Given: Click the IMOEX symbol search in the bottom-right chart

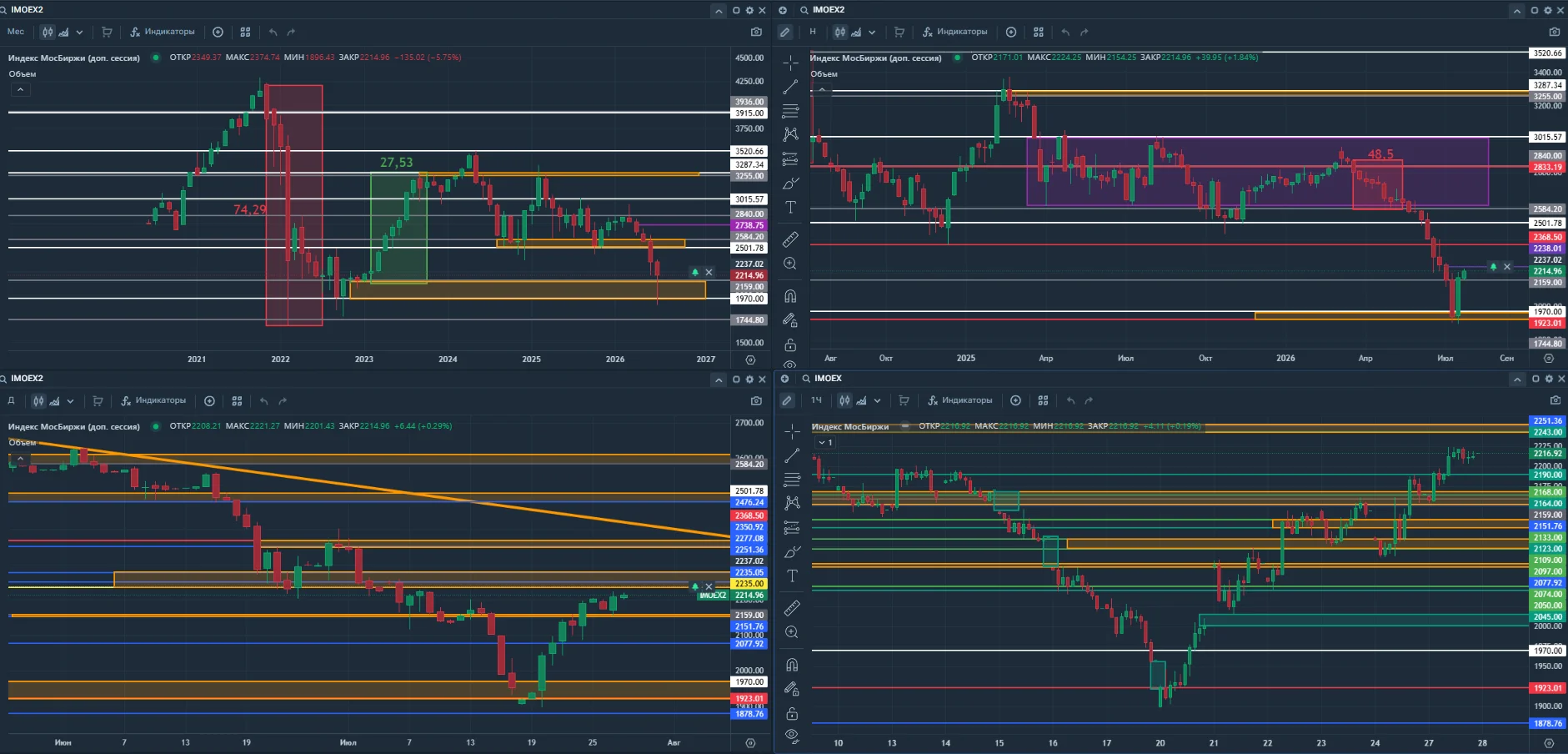Looking at the screenshot, I should tap(822, 379).
